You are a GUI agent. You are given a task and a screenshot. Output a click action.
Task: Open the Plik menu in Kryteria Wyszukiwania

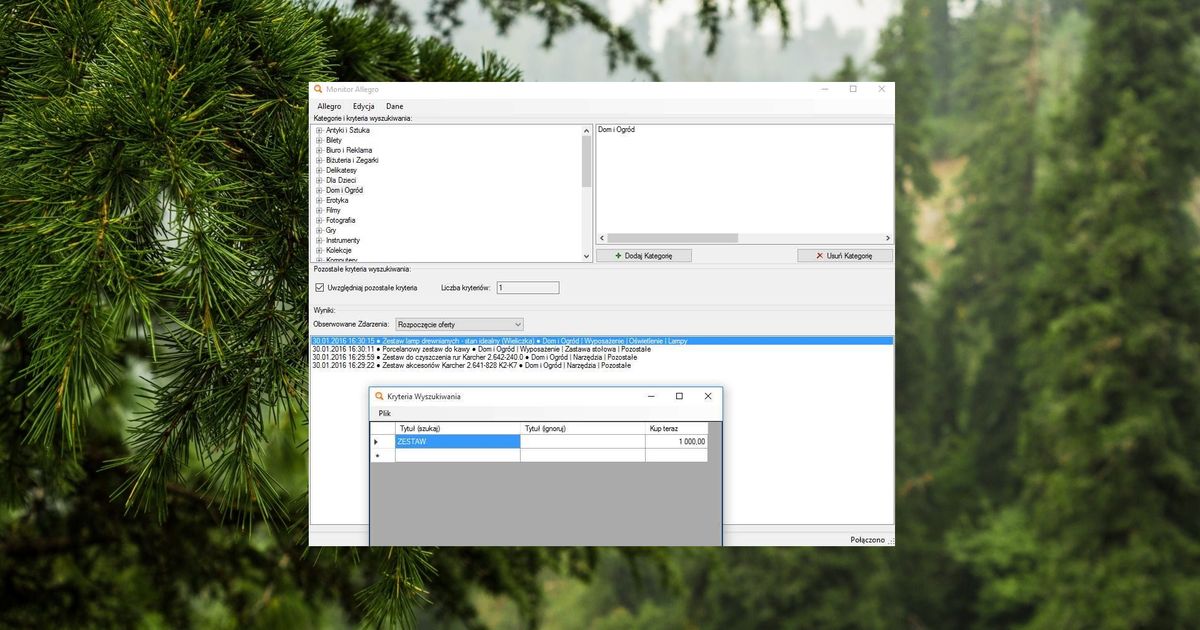(x=383, y=412)
